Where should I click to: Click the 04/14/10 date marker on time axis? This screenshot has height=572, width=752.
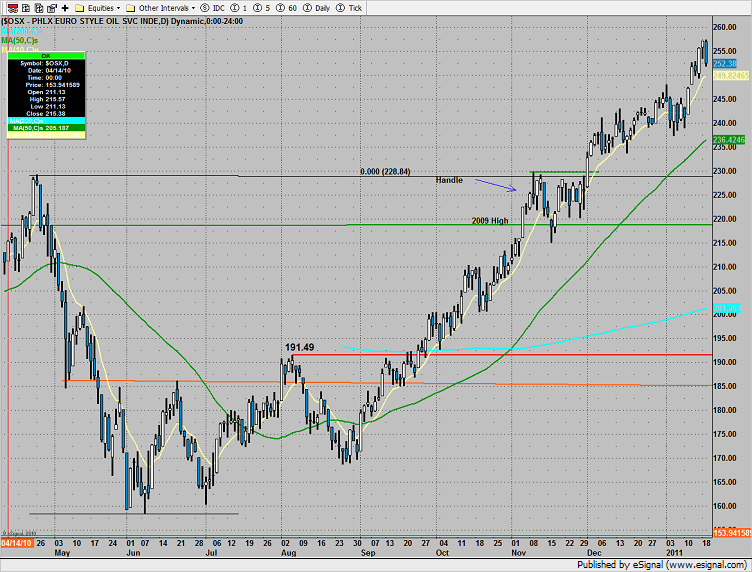(x=15, y=543)
